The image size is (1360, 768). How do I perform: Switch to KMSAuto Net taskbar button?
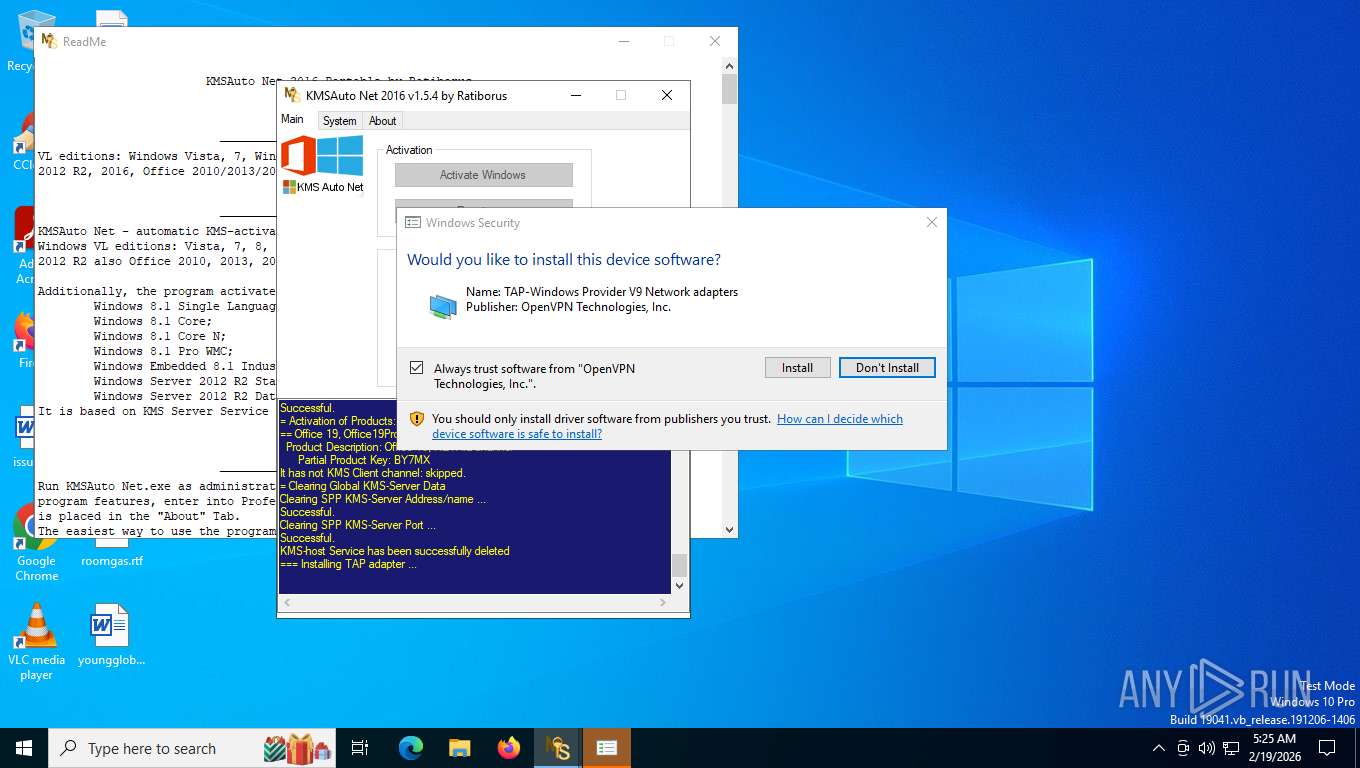[x=557, y=748]
